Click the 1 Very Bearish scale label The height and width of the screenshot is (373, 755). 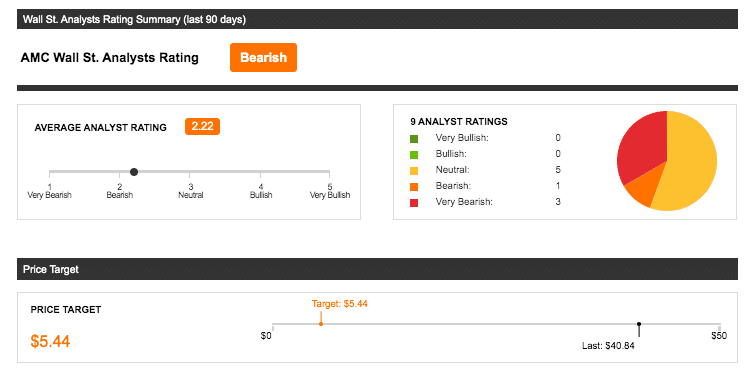click(49, 191)
